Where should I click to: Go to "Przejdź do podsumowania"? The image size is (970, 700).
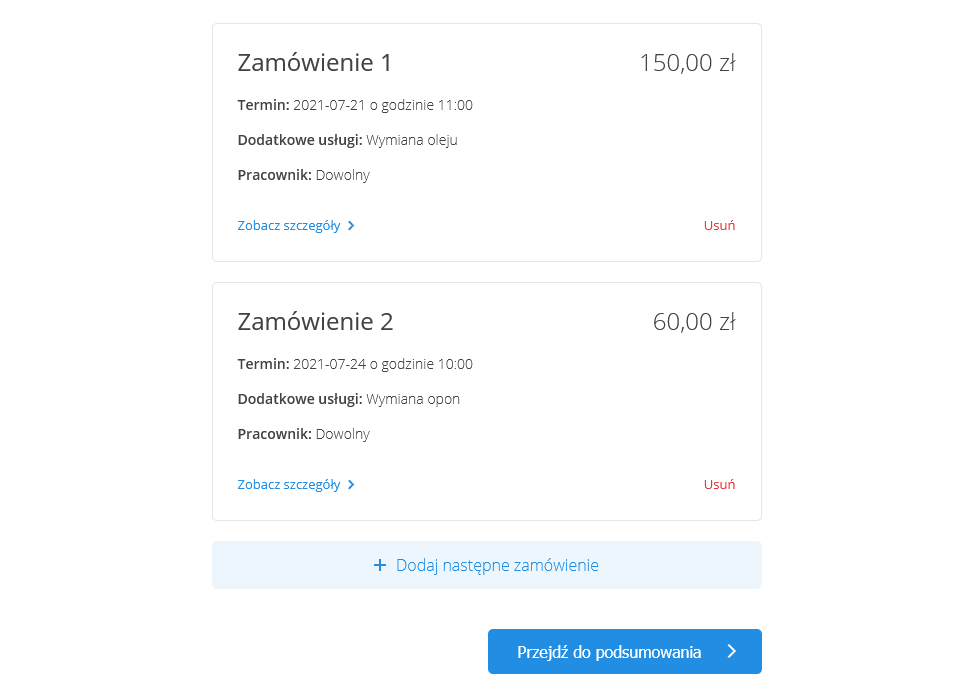[x=609, y=652]
